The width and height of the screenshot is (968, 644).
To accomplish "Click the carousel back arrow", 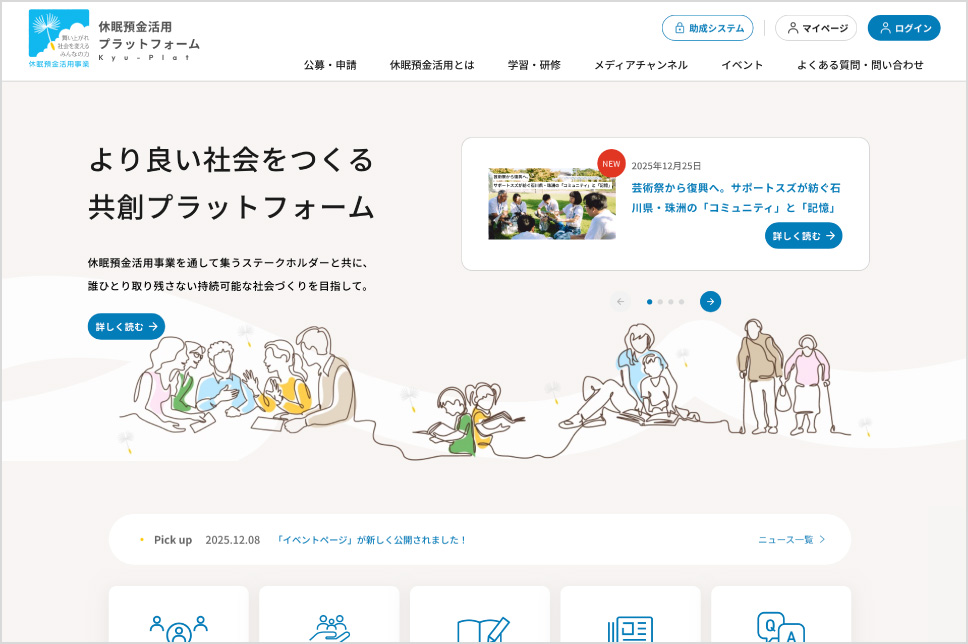I will coord(620,301).
